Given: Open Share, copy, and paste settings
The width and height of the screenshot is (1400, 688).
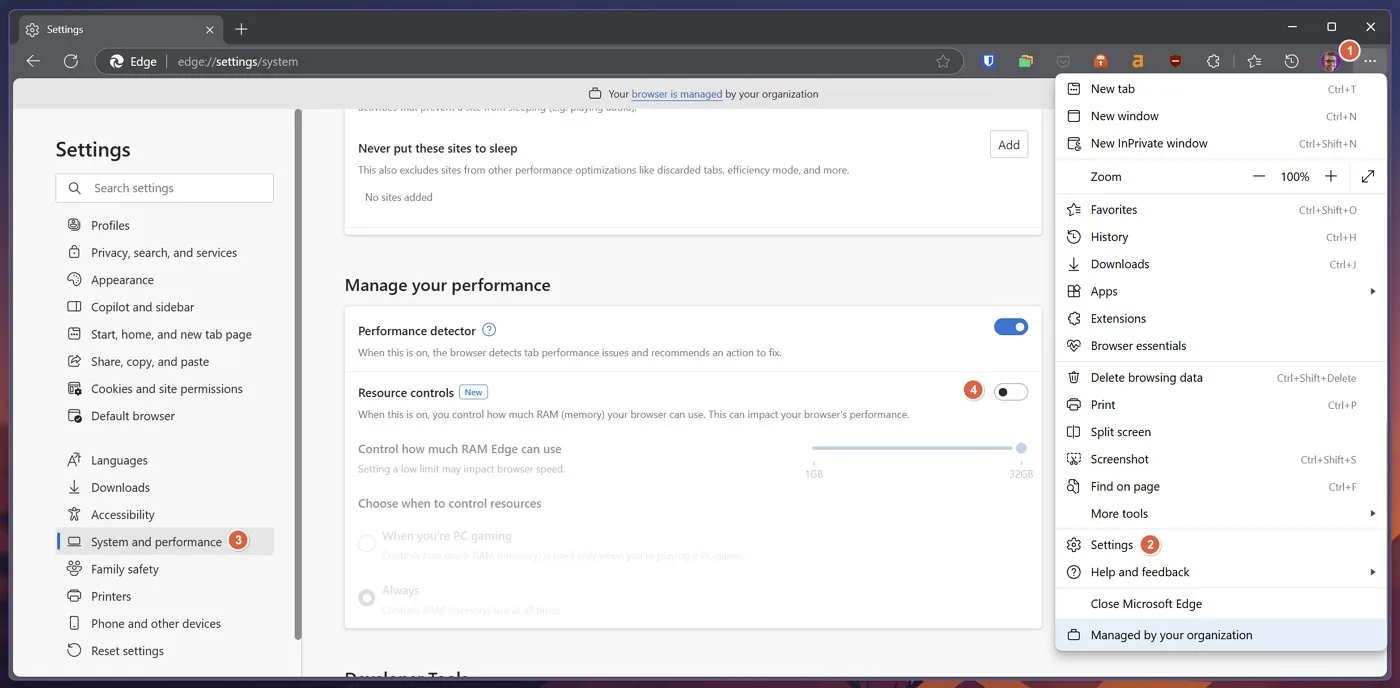Looking at the screenshot, I should click(x=165, y=361).
